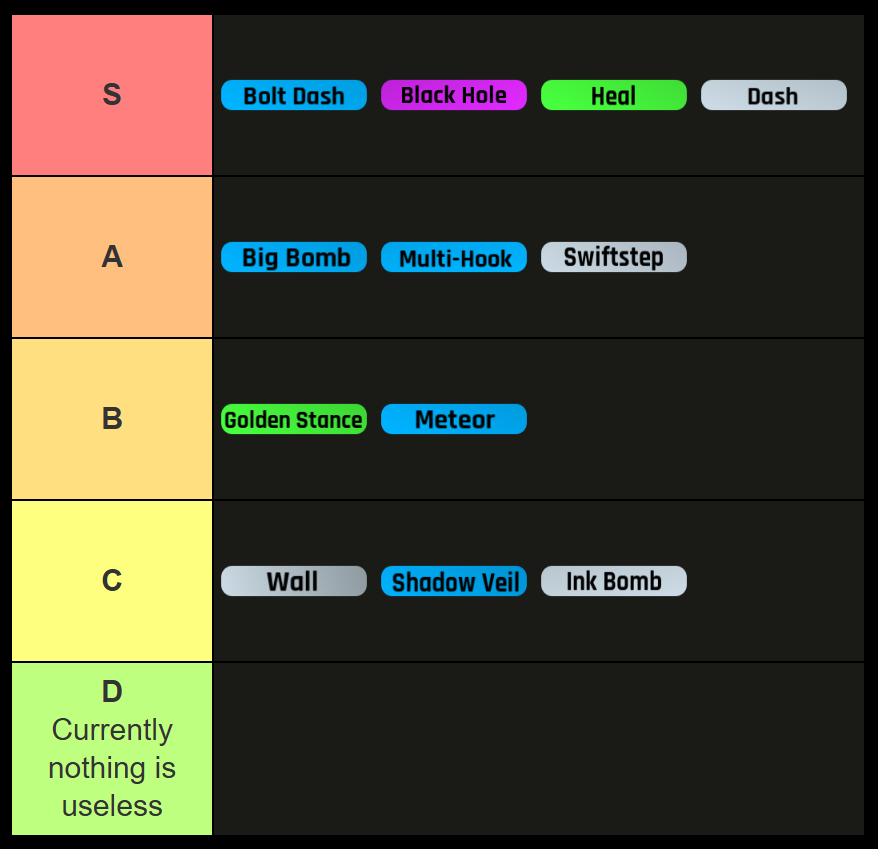Viewport: 878px width, 849px height.
Task: Click the Shadow Veil ability tag
Action: pos(454,581)
